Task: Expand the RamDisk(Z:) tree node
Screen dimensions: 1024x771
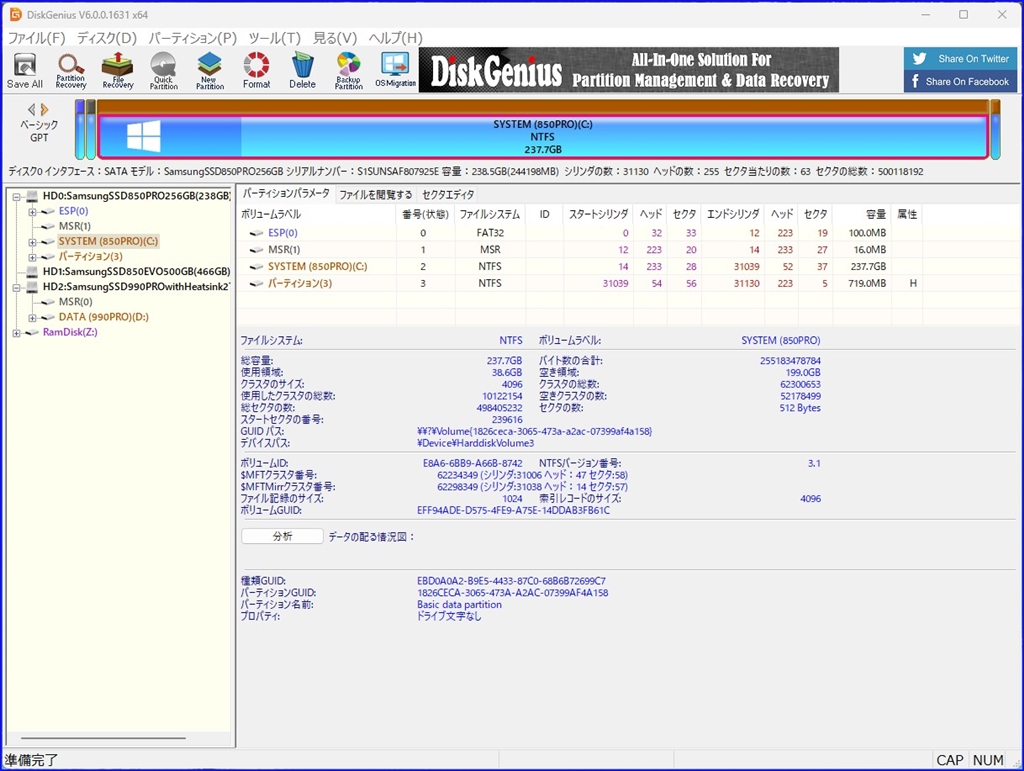Action: click(17, 333)
